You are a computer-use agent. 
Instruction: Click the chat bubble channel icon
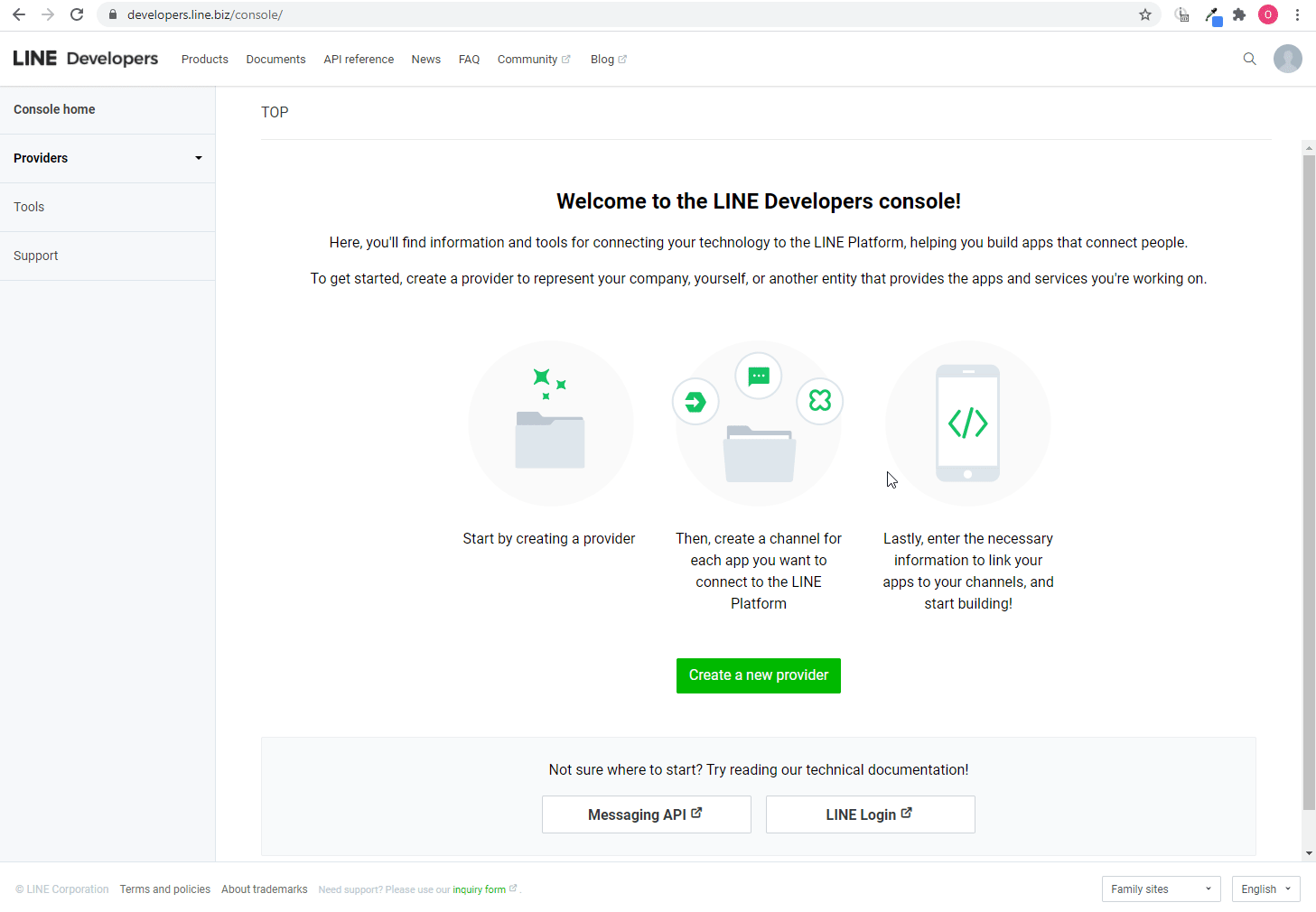pos(759,376)
